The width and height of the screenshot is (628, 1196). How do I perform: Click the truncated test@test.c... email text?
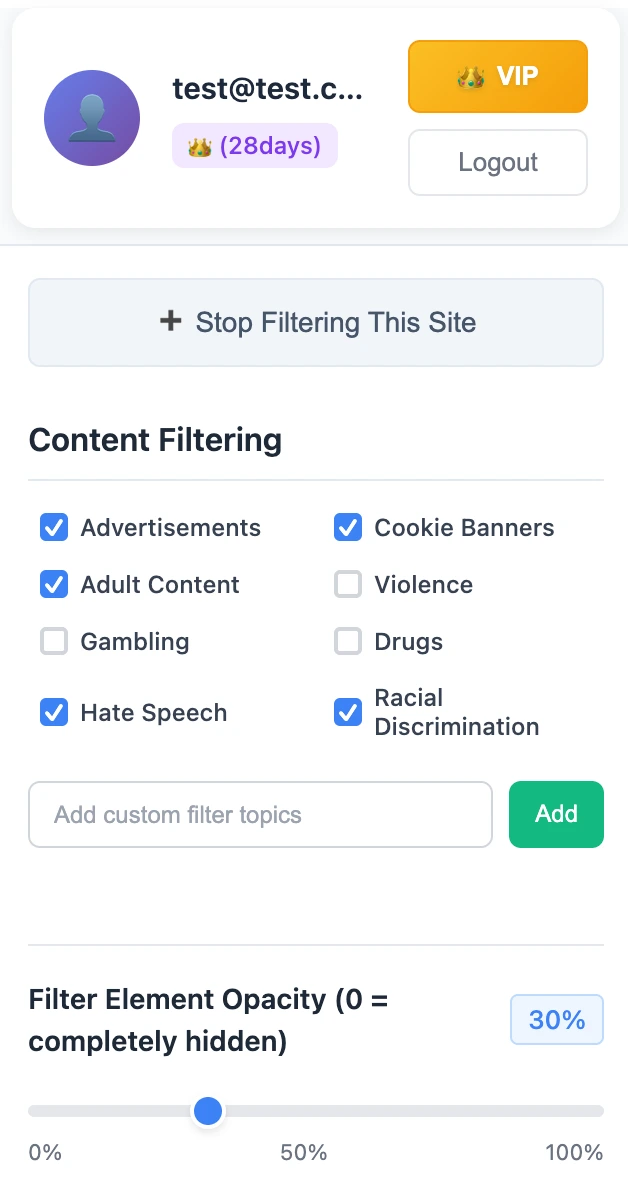point(268,88)
